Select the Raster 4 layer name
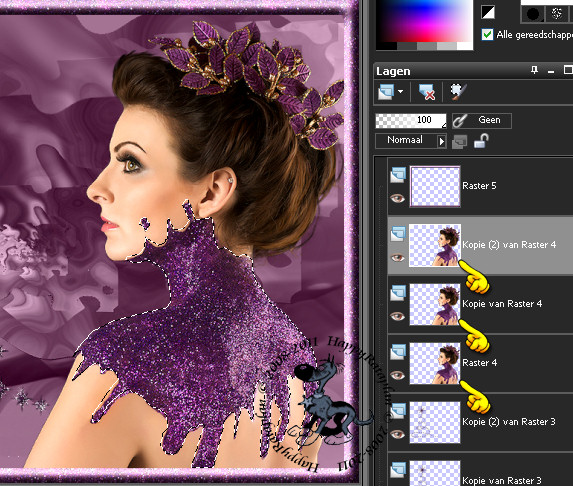This screenshot has height=486, width=573. tap(479, 363)
